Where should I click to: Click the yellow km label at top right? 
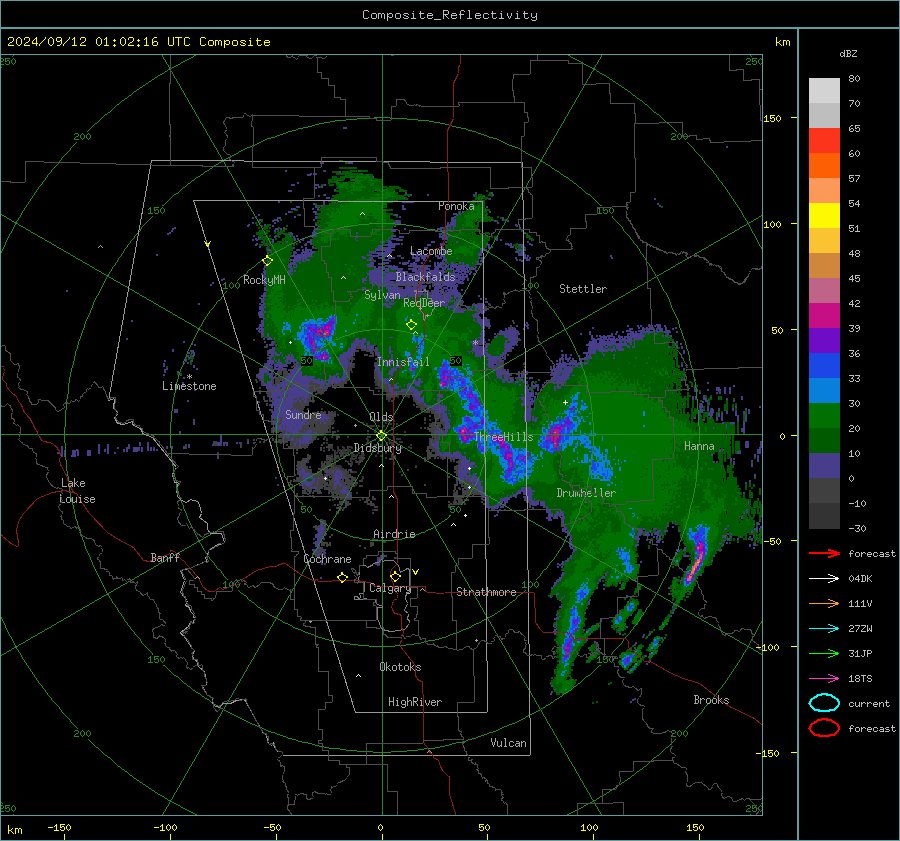[x=782, y=42]
